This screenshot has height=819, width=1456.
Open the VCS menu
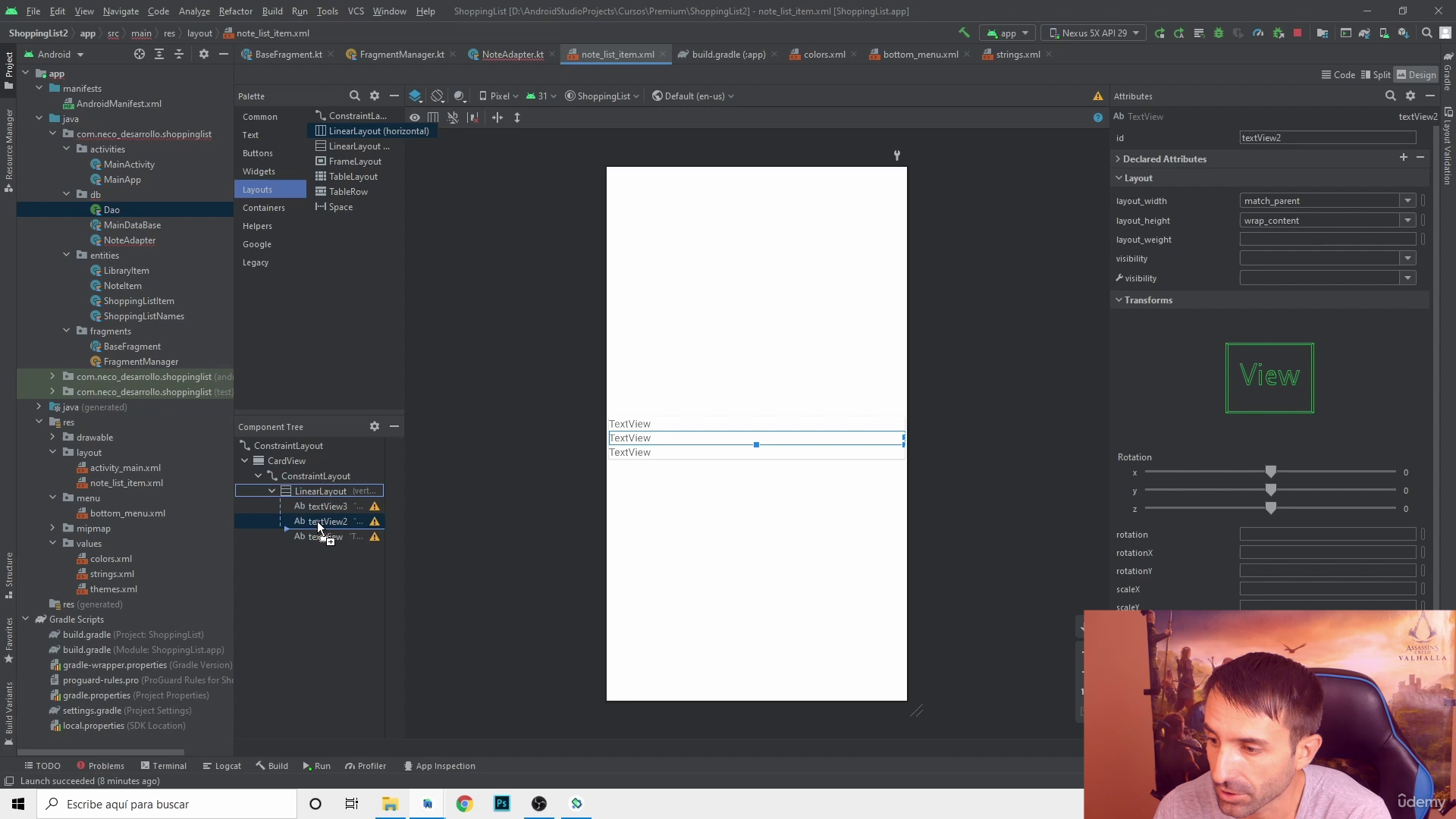click(356, 11)
